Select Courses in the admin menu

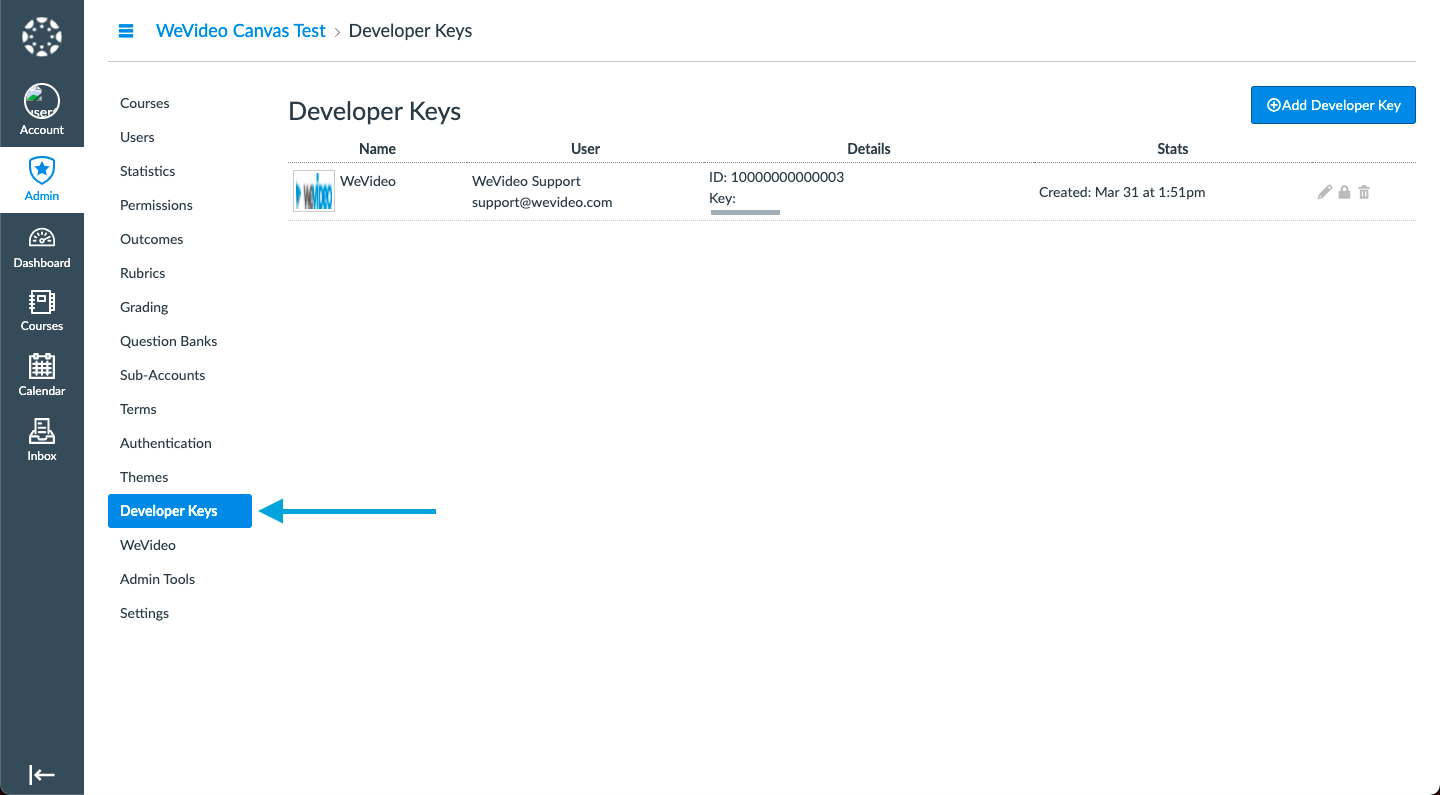coord(145,103)
